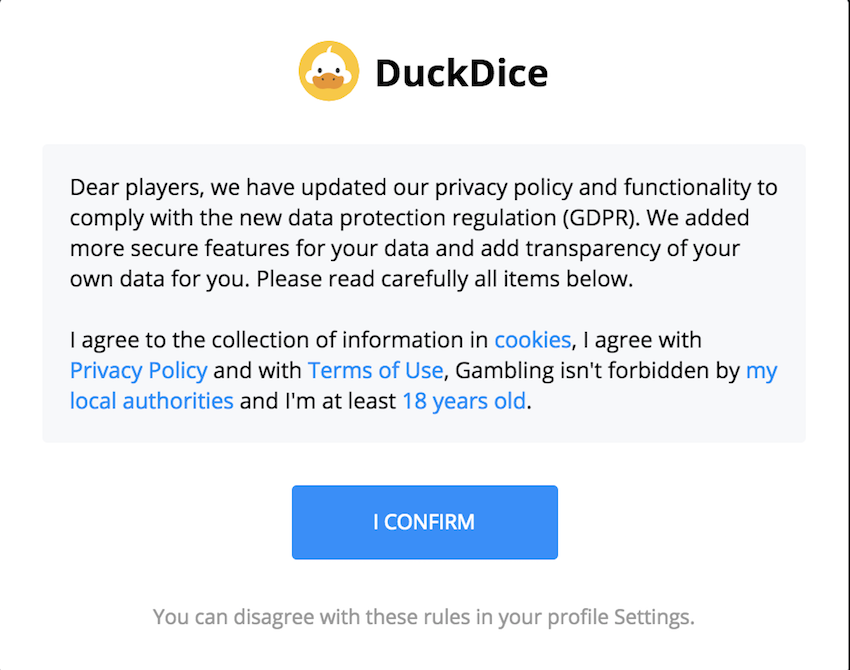Click the yellow duck logo icon
Viewport: 850px width, 670px height.
tap(329, 71)
